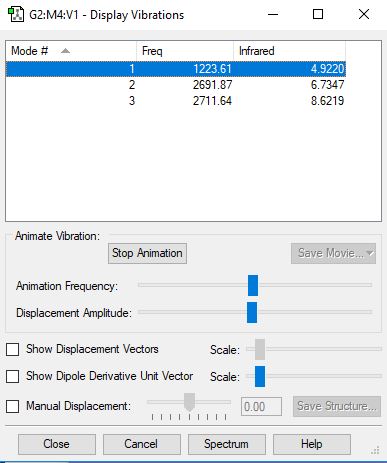This screenshot has height=463, width=387.
Task: Select mode 3 with frequency 2711.64
Action: click(176, 101)
